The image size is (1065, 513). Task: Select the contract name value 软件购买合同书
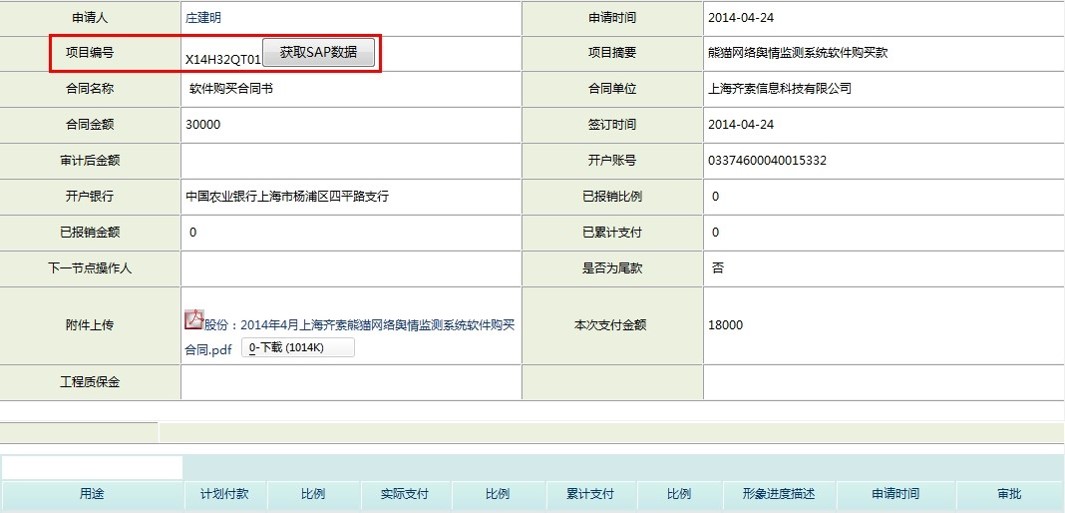231,89
